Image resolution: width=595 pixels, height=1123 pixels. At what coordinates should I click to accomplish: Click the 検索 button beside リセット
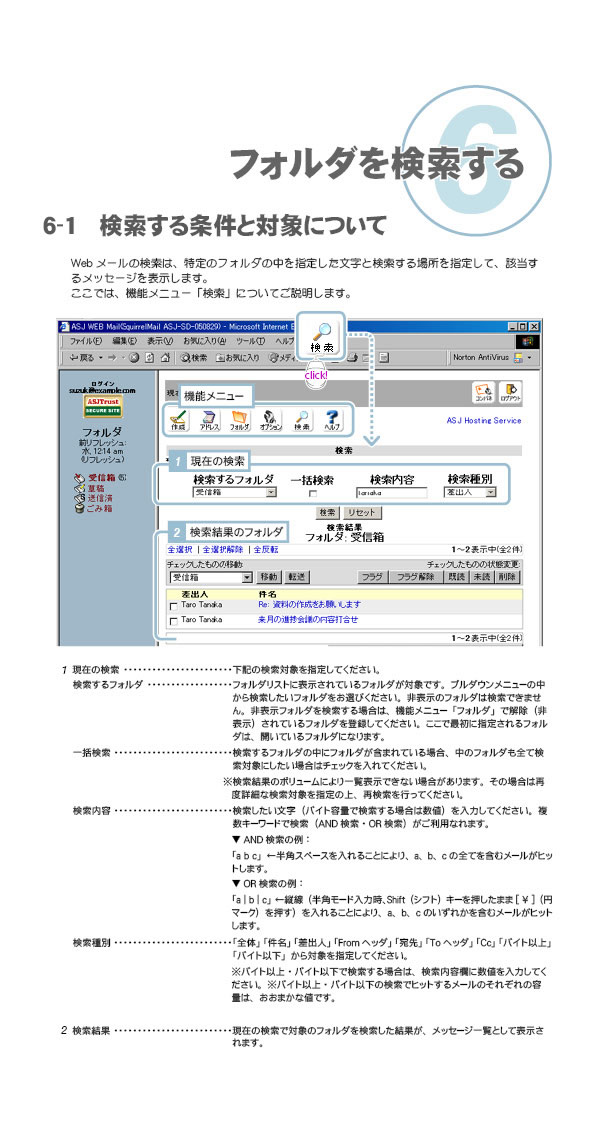coord(329,513)
